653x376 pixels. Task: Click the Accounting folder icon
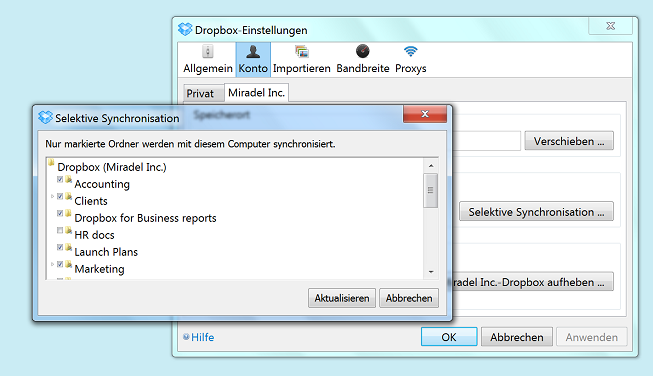coord(69,180)
